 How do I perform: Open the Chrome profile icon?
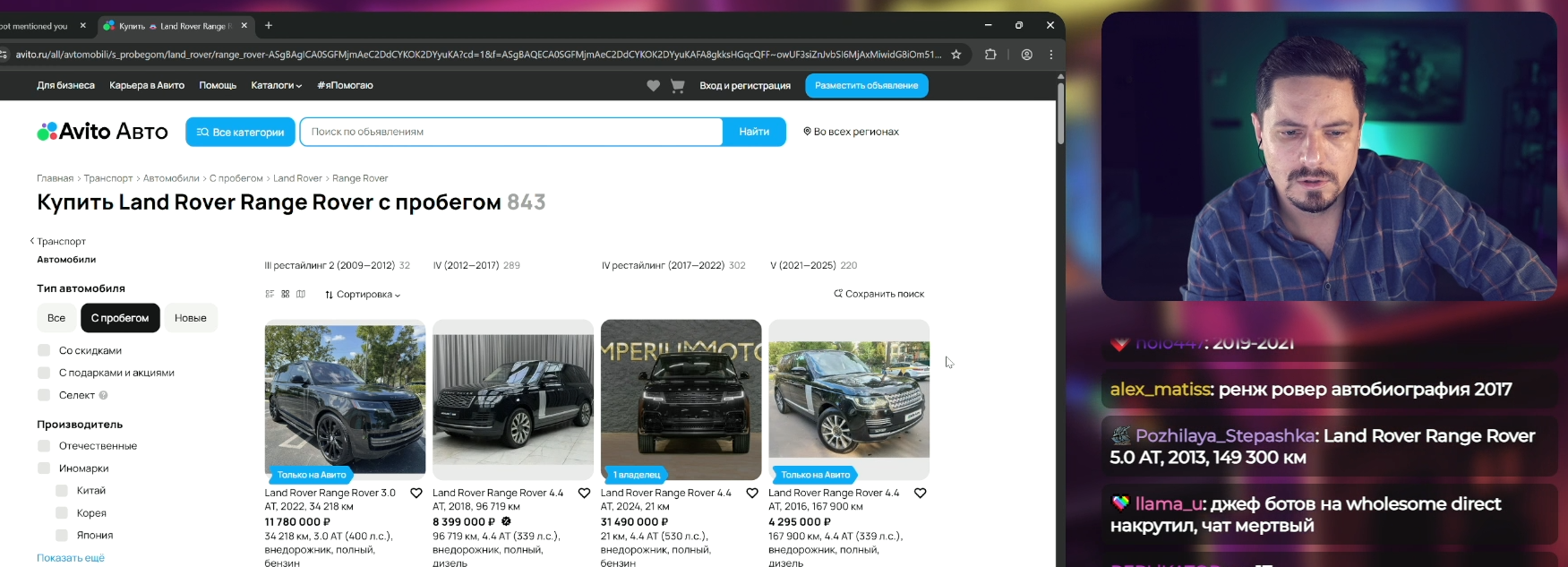point(1026,55)
